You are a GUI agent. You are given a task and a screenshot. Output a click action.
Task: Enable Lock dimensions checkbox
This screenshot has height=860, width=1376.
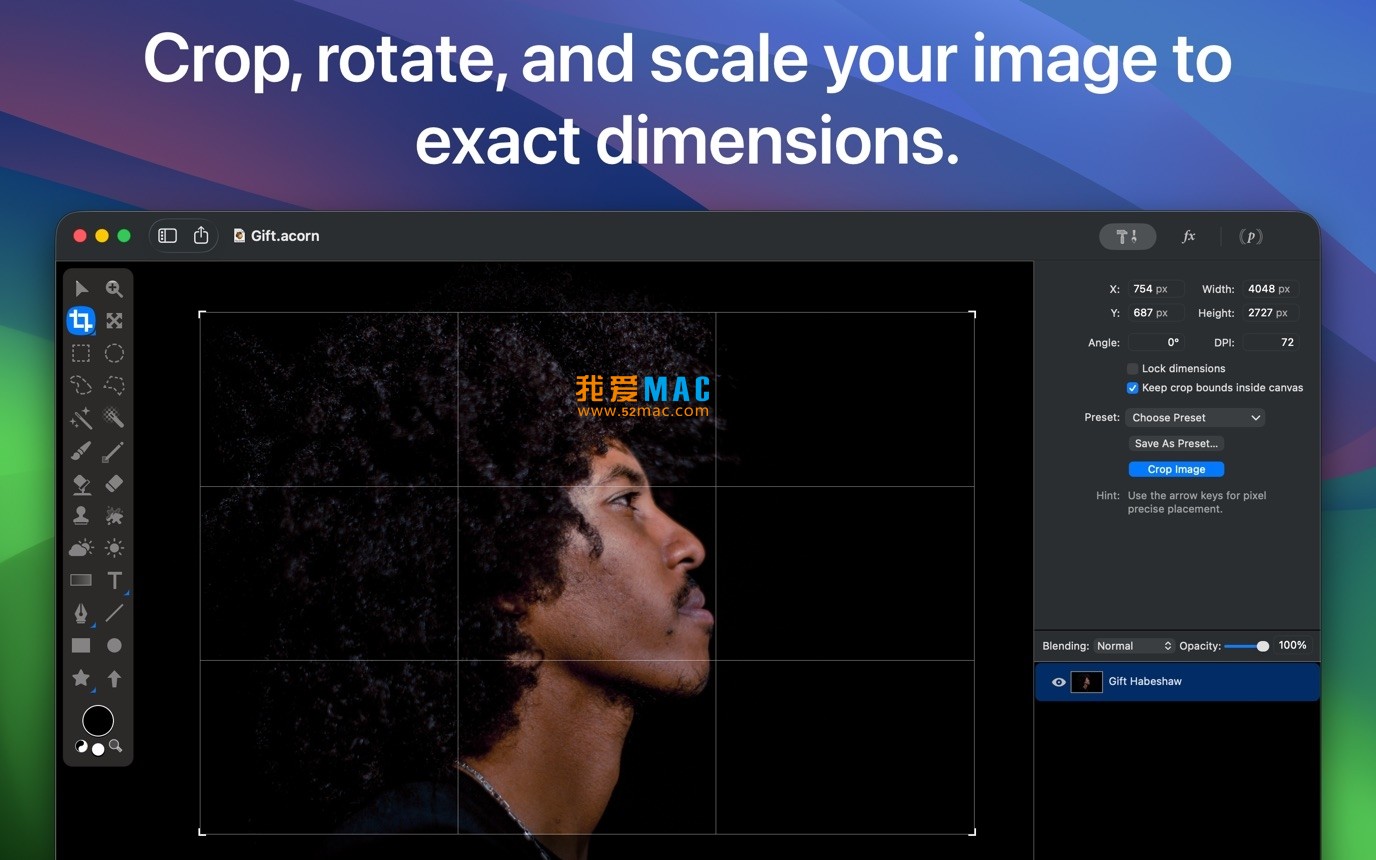coord(1132,369)
